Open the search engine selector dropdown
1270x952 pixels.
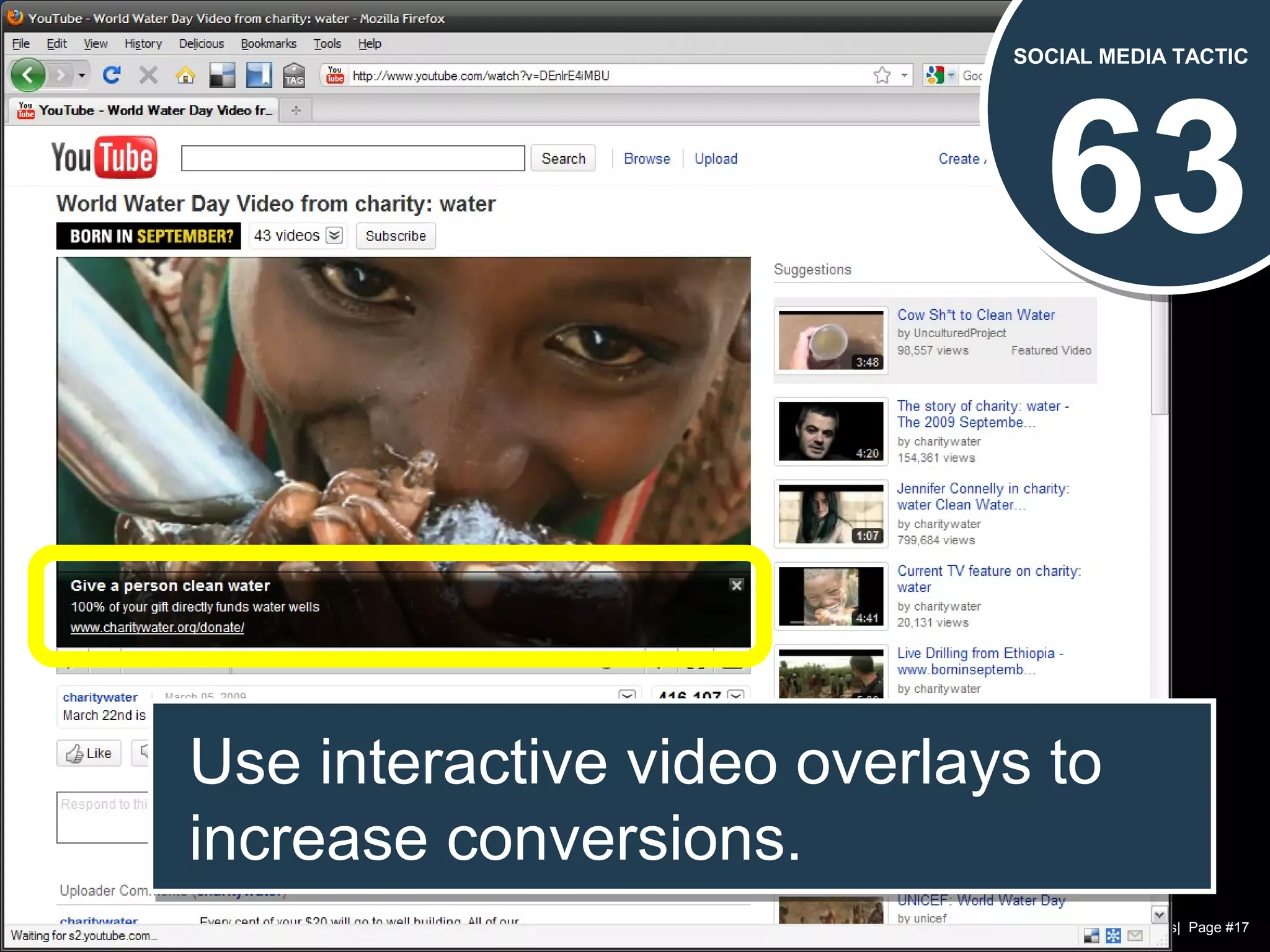point(951,76)
